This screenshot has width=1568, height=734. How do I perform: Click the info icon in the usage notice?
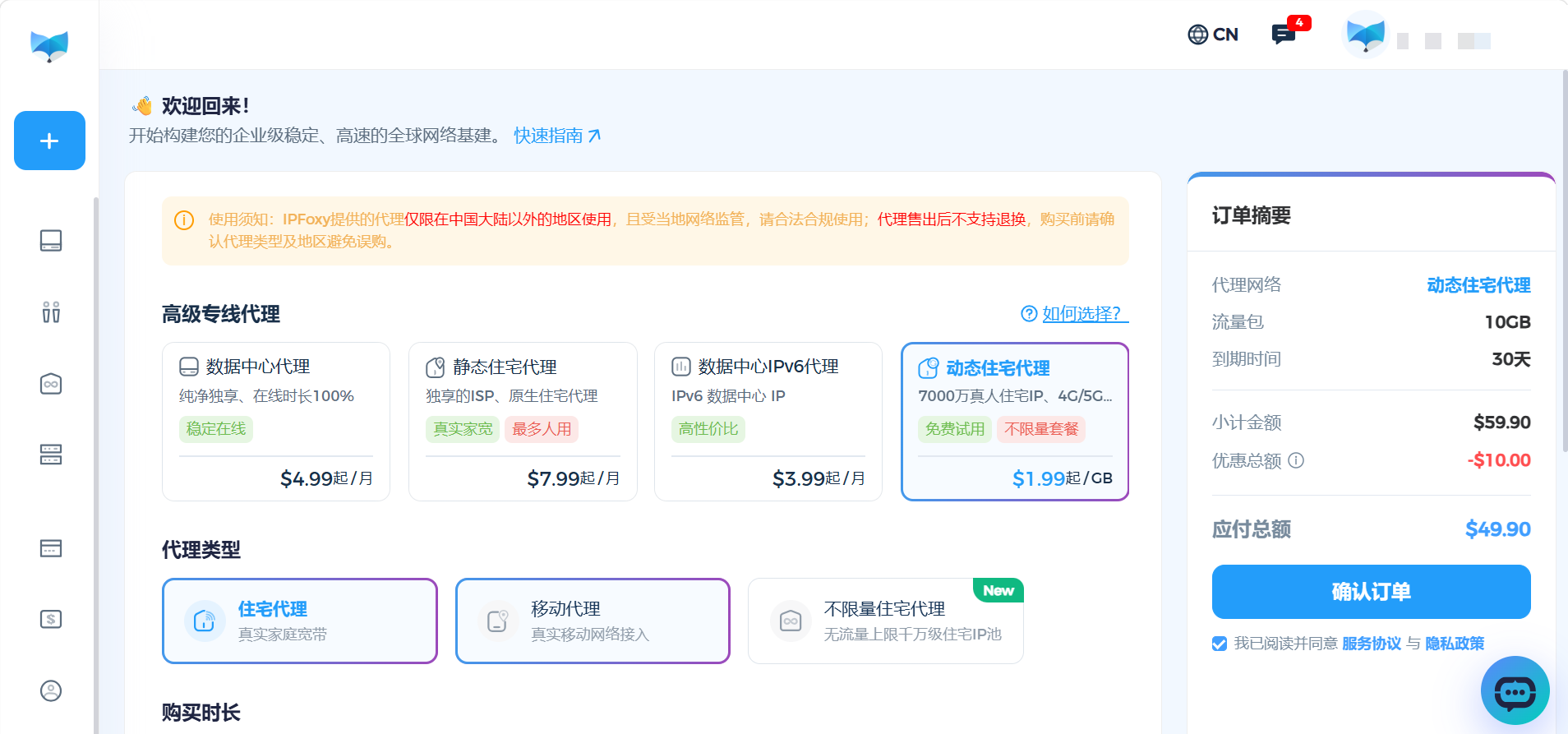tap(184, 220)
